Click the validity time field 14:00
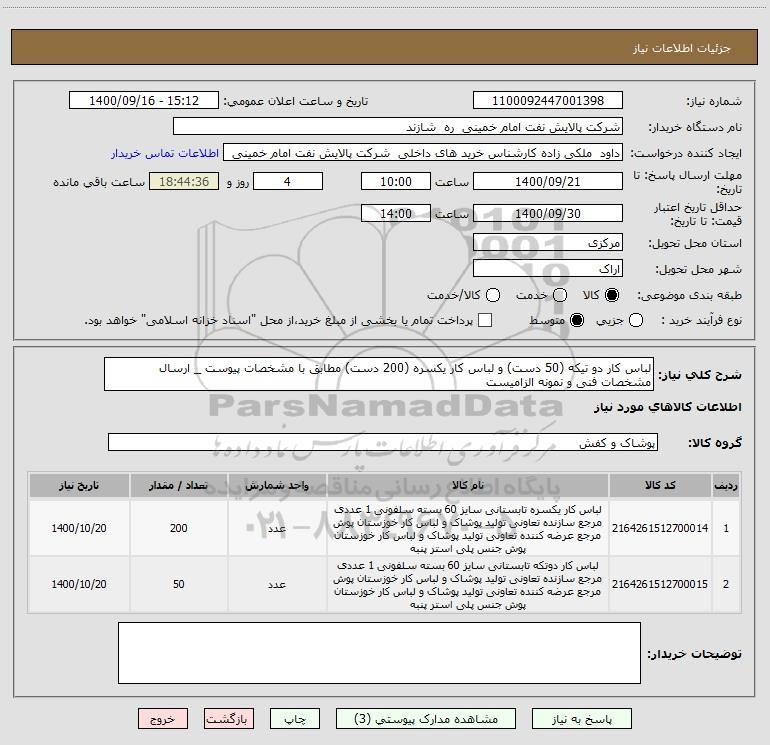Viewport: 770px width, 745px height. 396,213
